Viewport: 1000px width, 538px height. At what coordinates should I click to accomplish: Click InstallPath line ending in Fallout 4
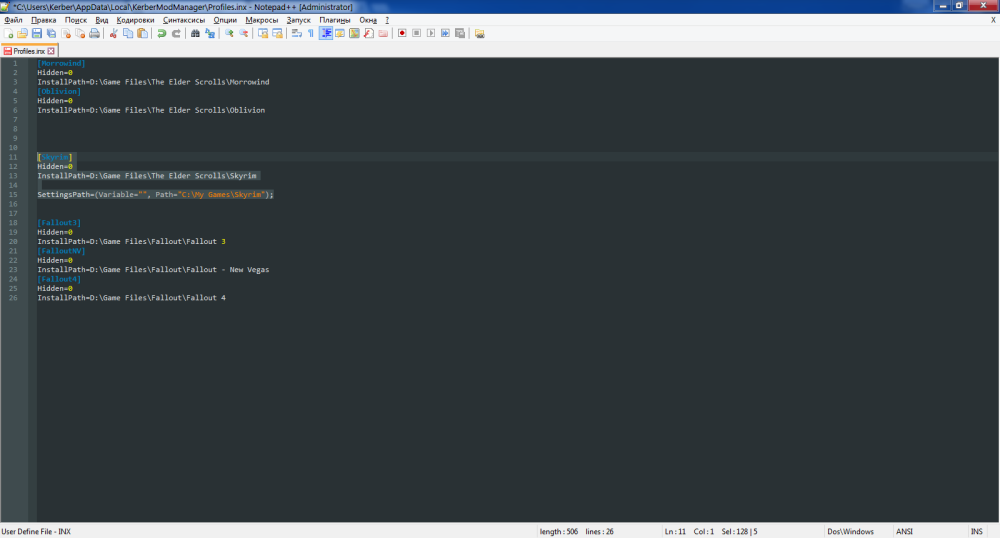(131, 298)
